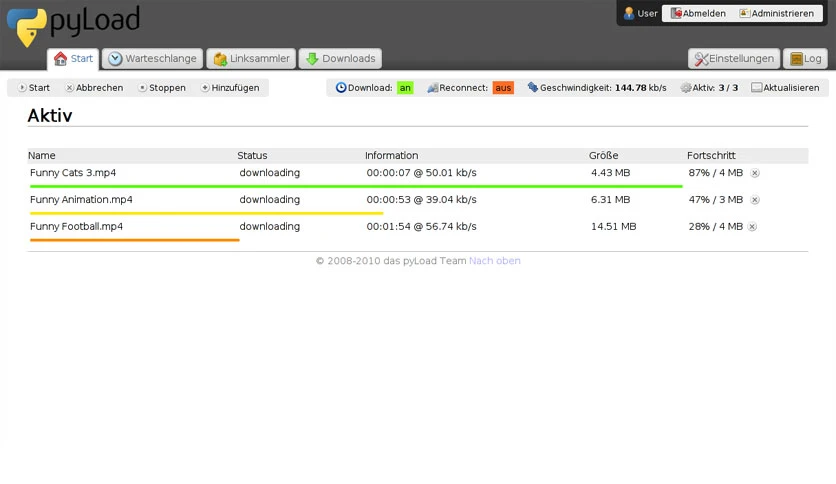Open the Linksammler tab
This screenshot has width=836, height=484.
(x=251, y=59)
